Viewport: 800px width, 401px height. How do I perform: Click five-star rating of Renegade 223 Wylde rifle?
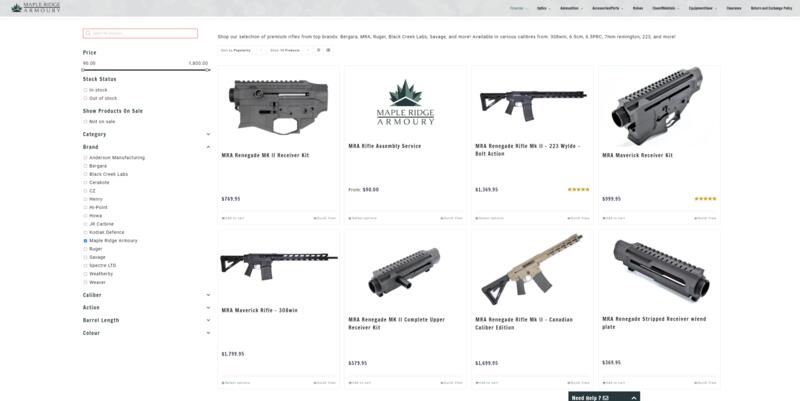click(579, 189)
